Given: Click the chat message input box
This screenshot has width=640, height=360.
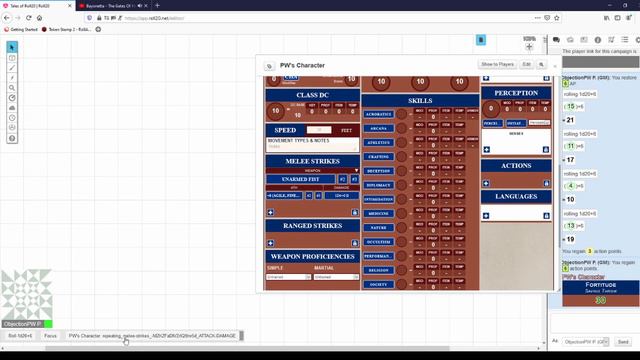Looking at the screenshot, I should (595, 324).
